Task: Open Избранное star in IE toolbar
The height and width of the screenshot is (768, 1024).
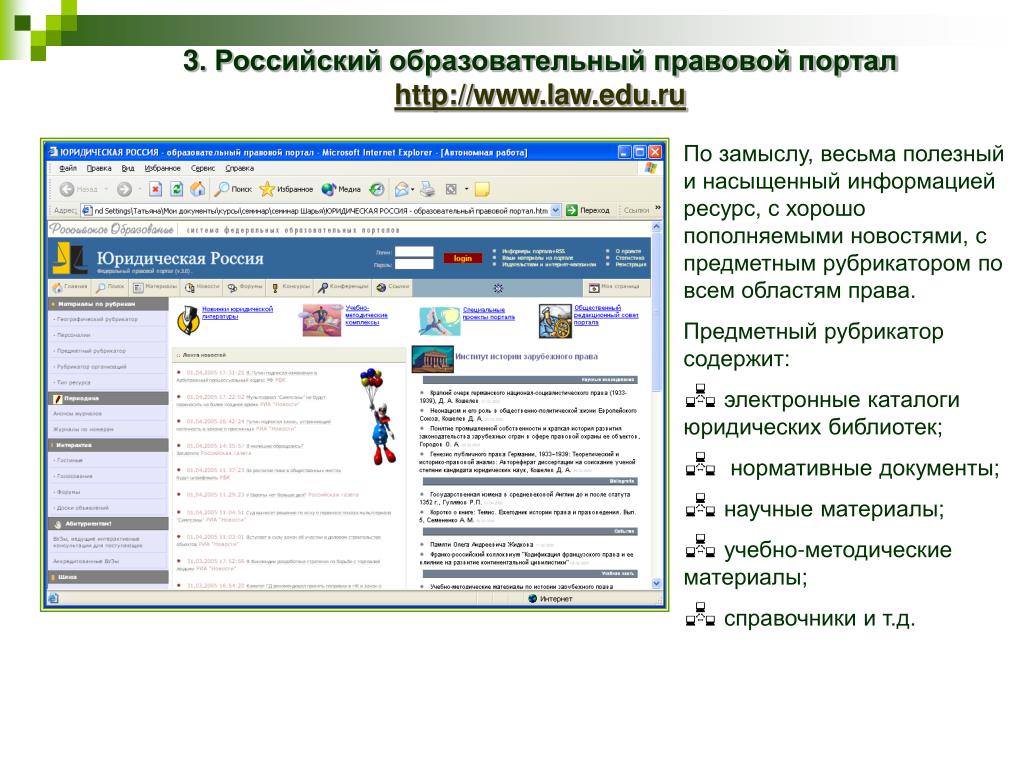Action: pos(286,189)
